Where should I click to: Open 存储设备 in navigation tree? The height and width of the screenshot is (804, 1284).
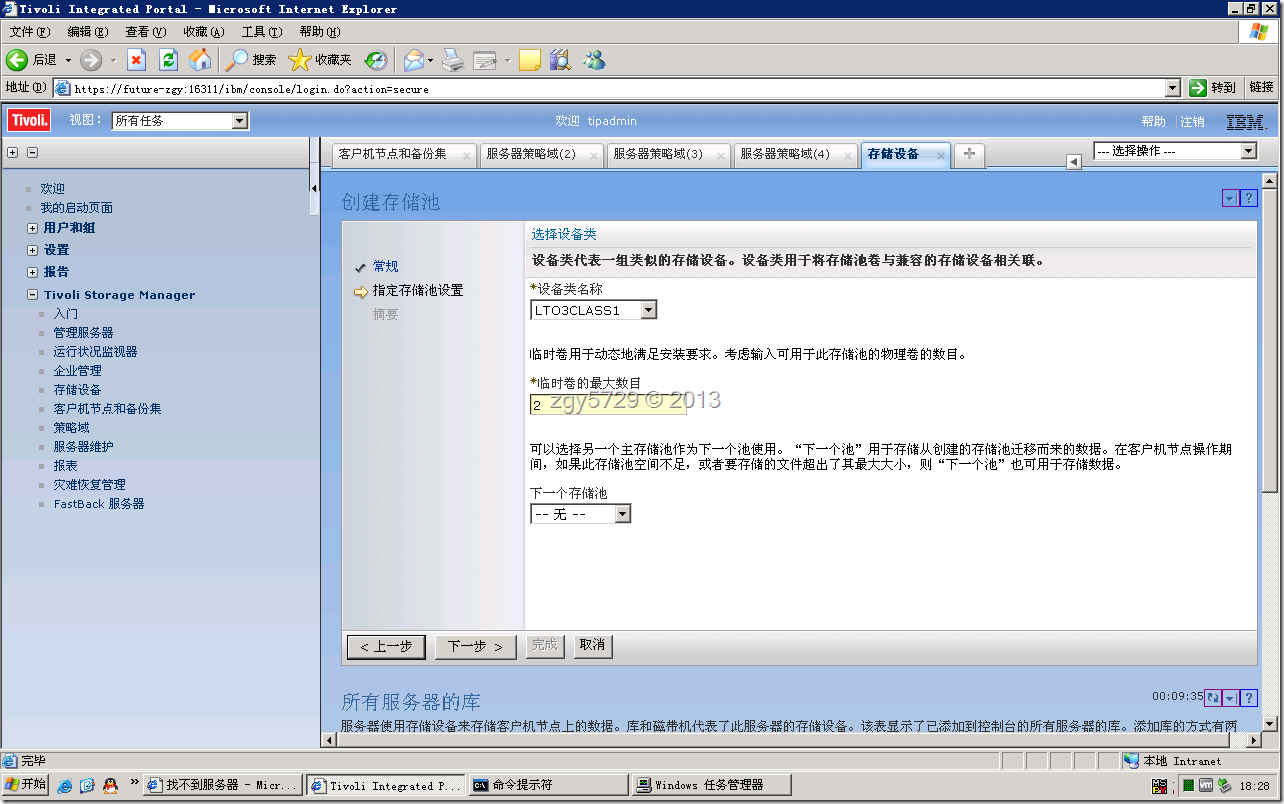tap(77, 390)
